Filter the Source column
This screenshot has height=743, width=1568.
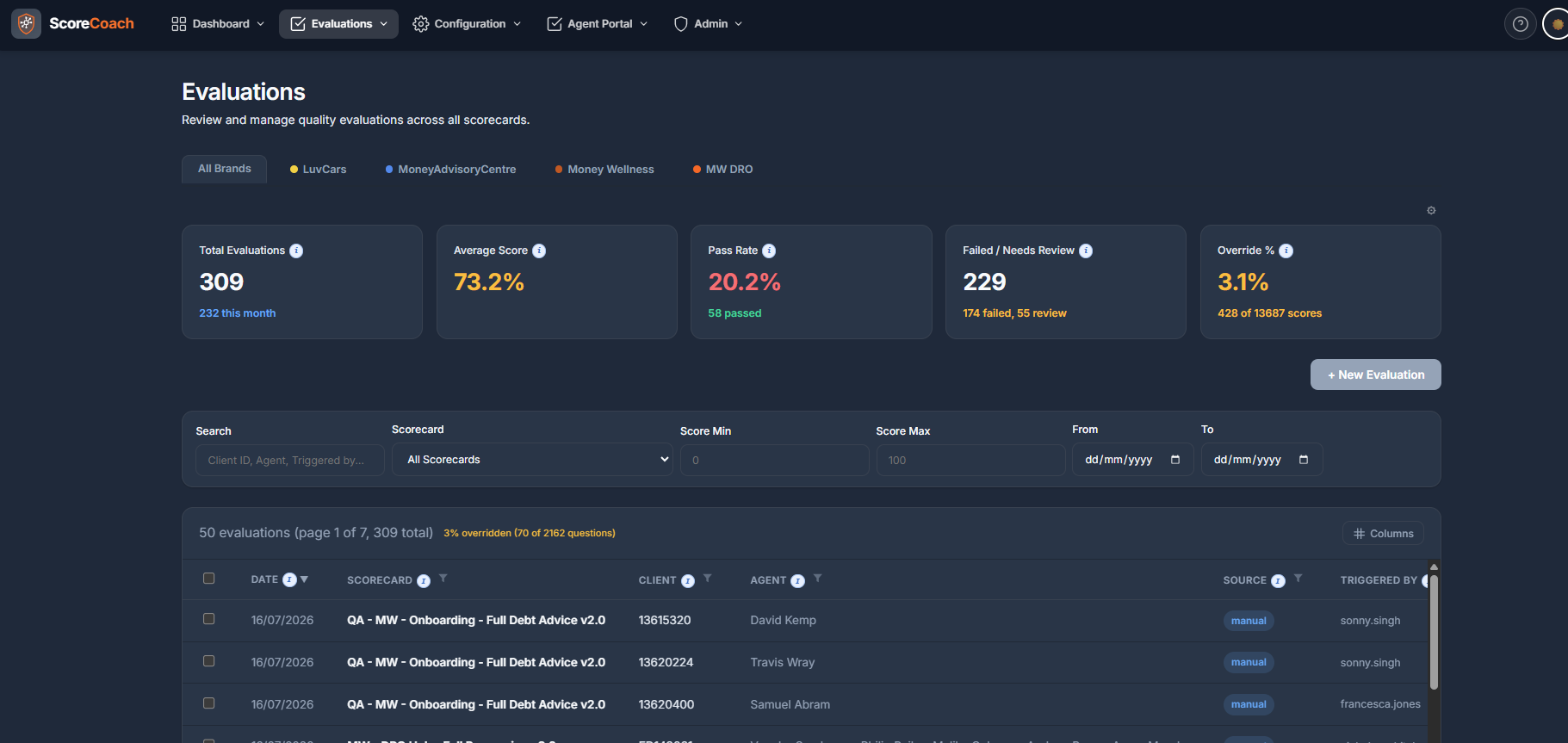1298,579
